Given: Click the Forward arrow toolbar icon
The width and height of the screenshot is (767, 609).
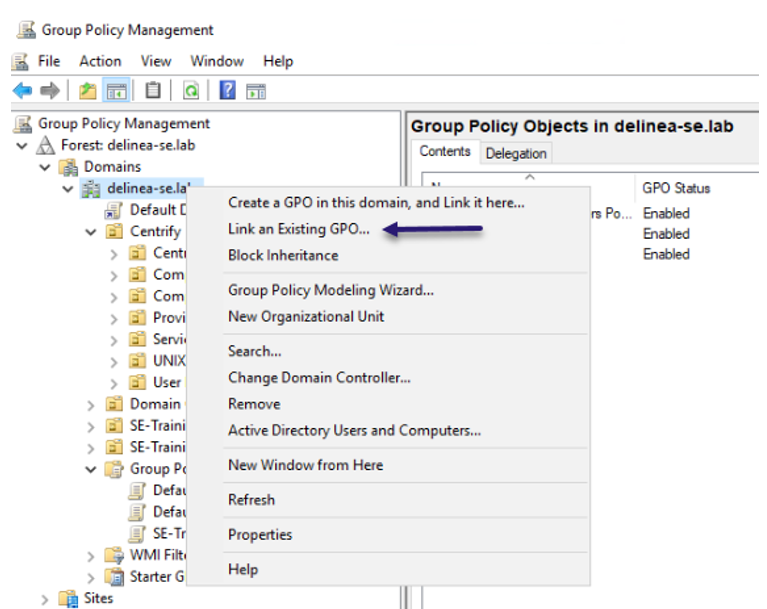Looking at the screenshot, I should coord(50,91).
